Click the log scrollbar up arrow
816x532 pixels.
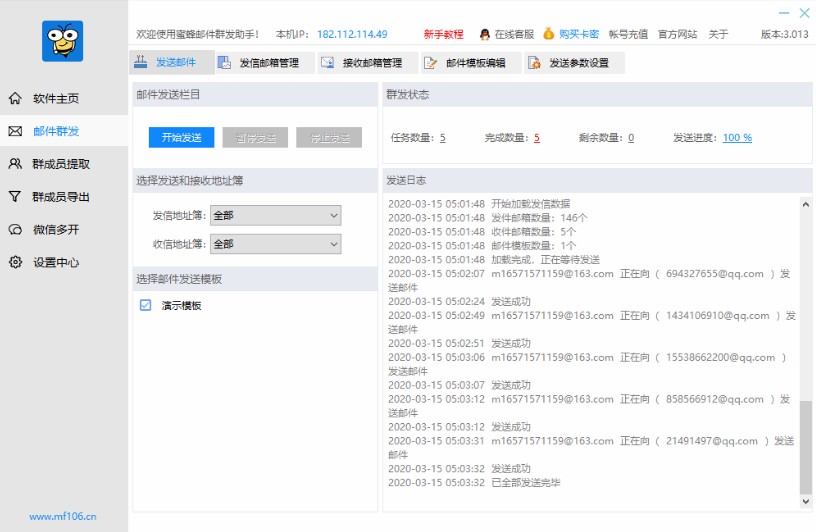click(806, 205)
